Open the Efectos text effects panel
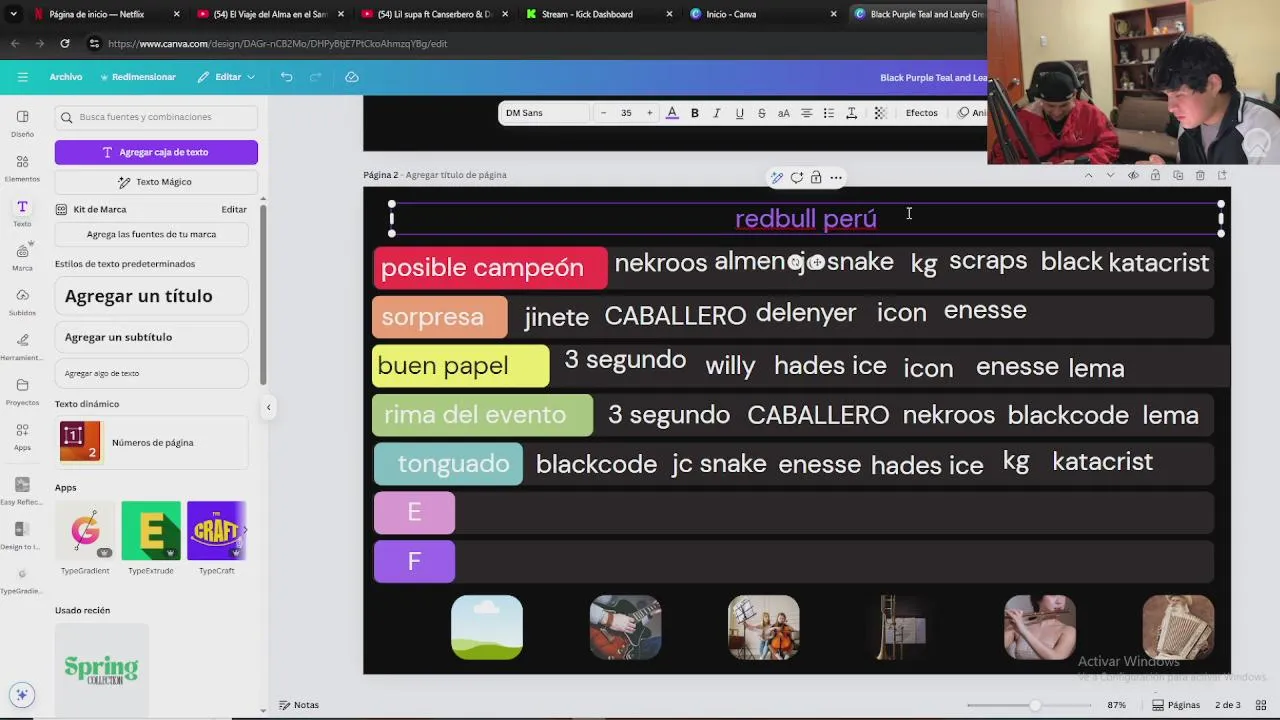1280x720 pixels. click(x=922, y=113)
